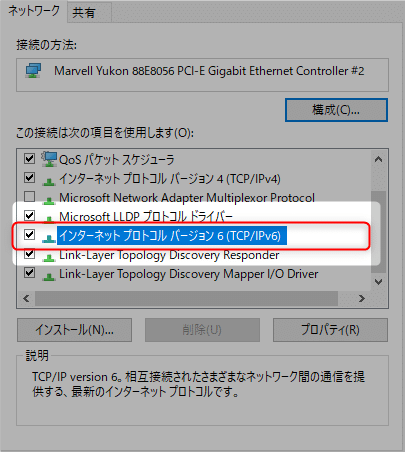Toggle the QoS パケット スケジューラ checkbox

pos(29,158)
